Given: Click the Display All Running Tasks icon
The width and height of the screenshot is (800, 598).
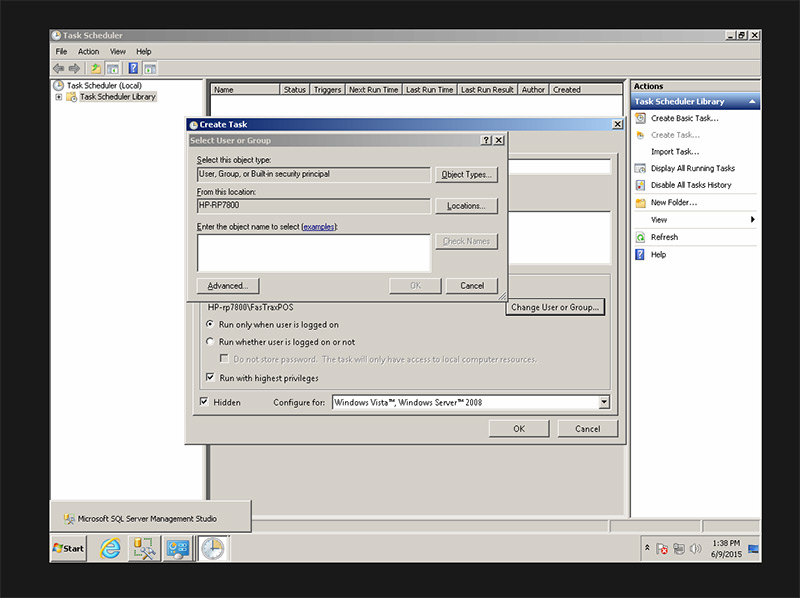Looking at the screenshot, I should pos(640,168).
